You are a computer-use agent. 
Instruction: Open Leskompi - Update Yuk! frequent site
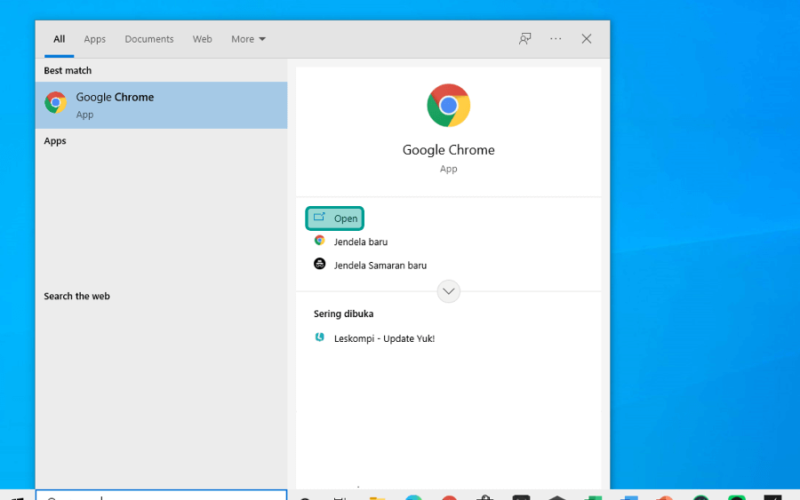tap(384, 338)
